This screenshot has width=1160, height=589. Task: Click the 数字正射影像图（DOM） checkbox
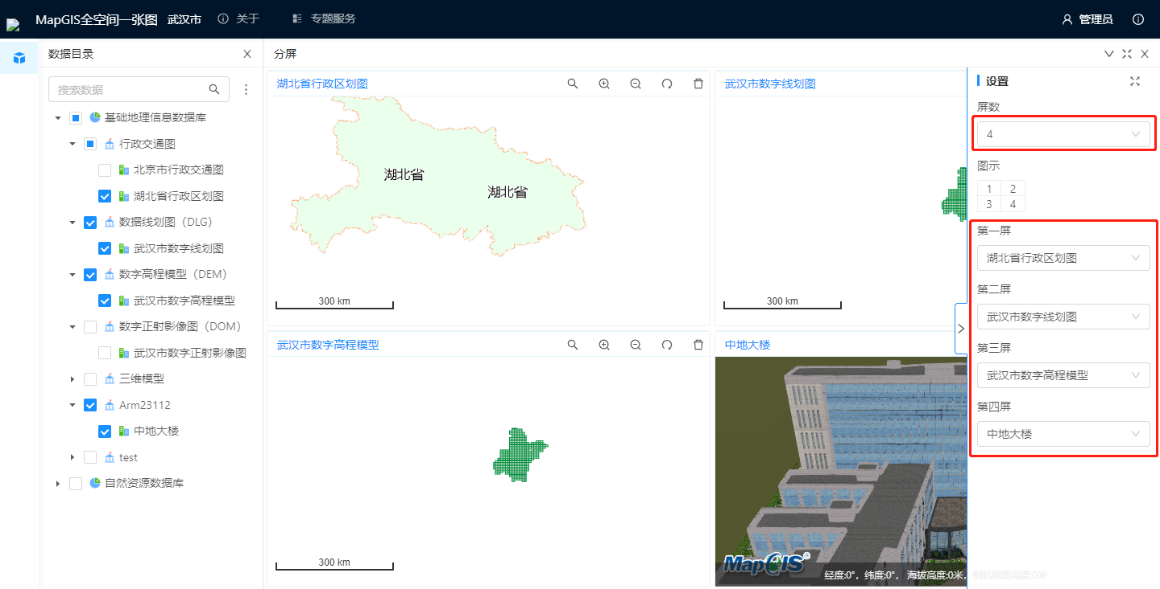[x=90, y=326]
